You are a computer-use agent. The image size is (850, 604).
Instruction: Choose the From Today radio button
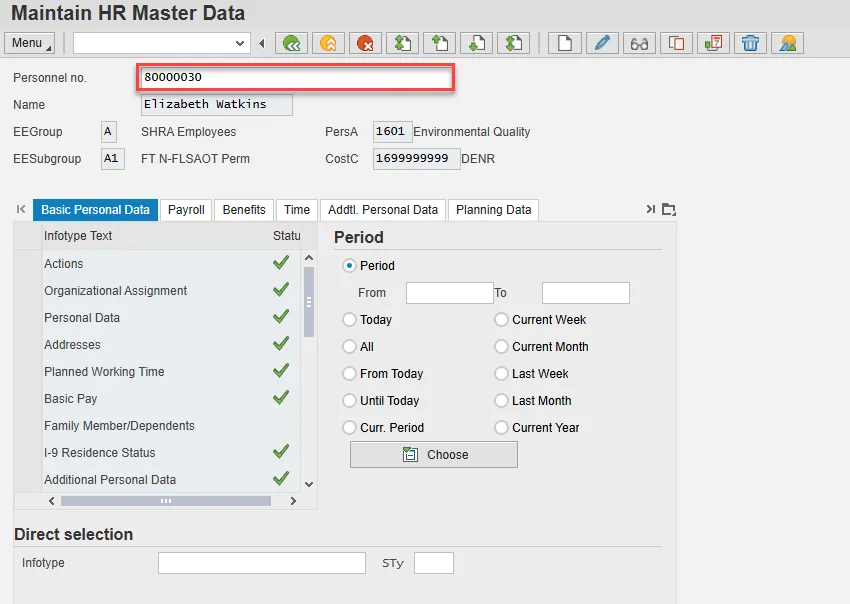[349, 374]
